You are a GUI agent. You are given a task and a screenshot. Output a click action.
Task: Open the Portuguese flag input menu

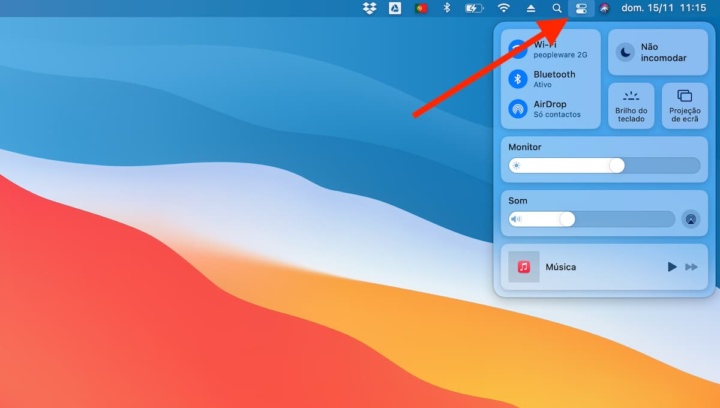click(x=421, y=8)
